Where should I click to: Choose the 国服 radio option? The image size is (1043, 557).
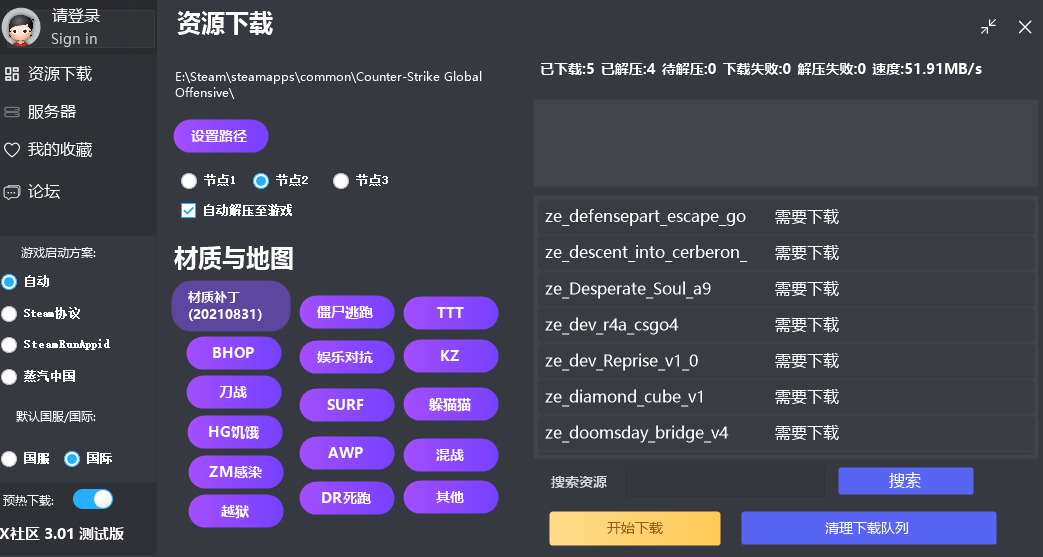click(x=9, y=459)
